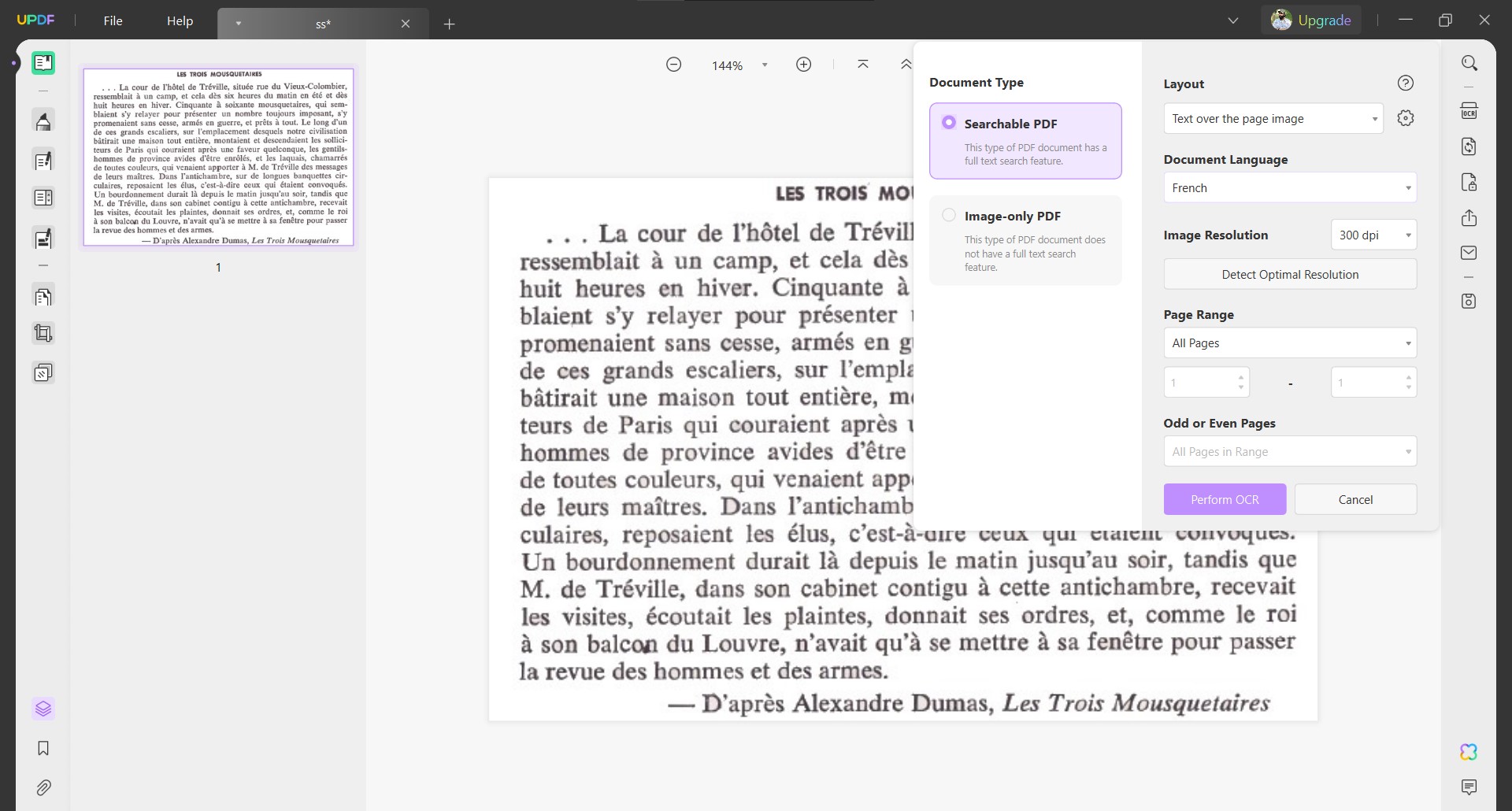Open the File menu
The image size is (1512, 811).
113,21
